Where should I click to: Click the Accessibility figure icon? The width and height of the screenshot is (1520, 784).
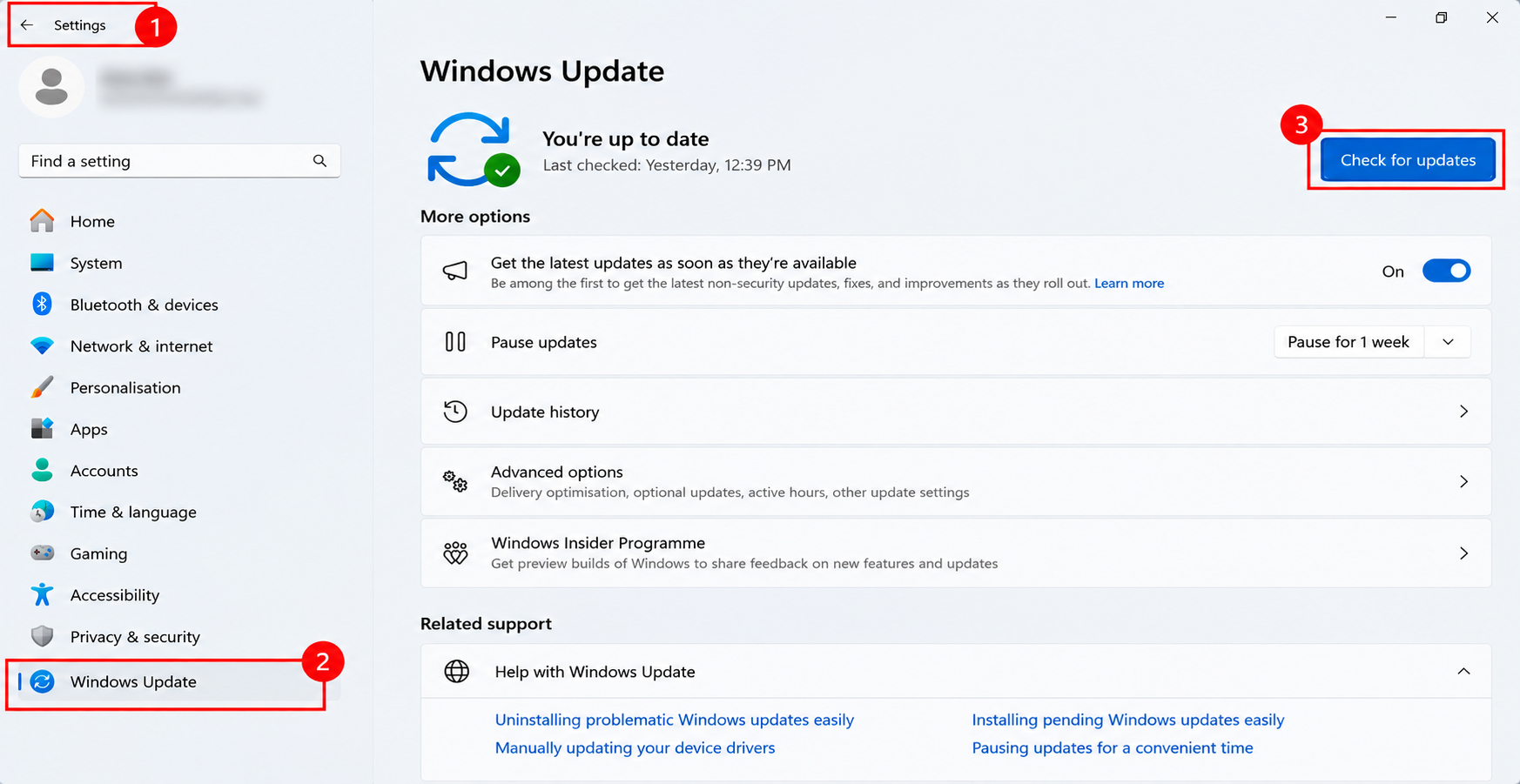(x=42, y=594)
